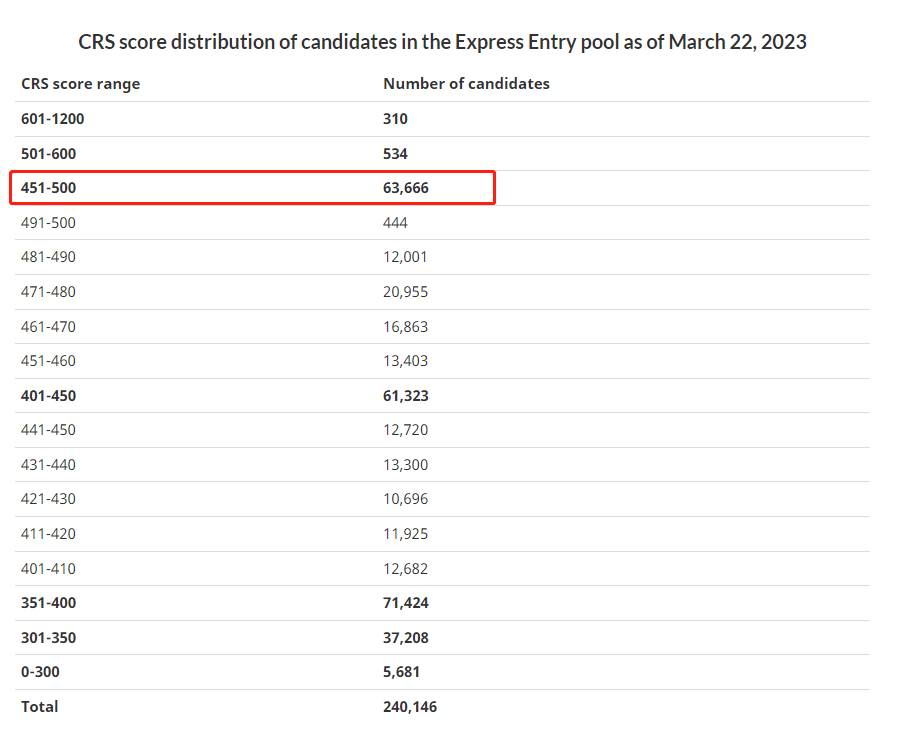This screenshot has height=732, width=897.
Task: Click the 401-410 score range label
Action: [48, 569]
